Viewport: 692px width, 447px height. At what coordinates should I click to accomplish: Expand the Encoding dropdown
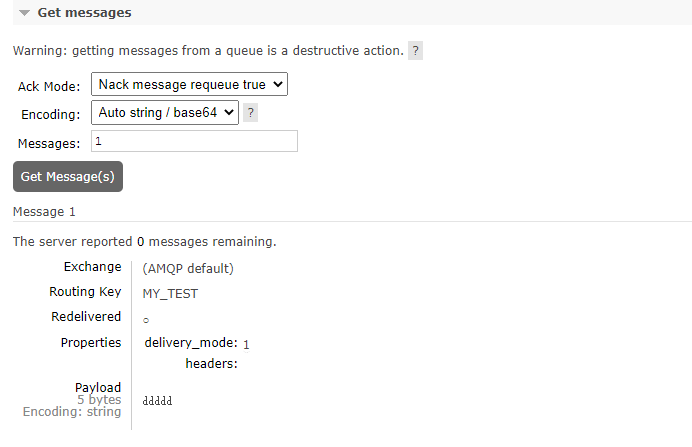tap(165, 112)
